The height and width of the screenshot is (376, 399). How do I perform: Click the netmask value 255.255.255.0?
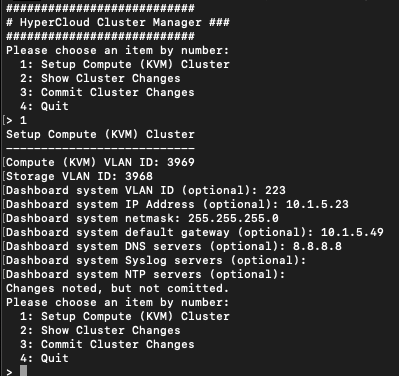point(233,218)
